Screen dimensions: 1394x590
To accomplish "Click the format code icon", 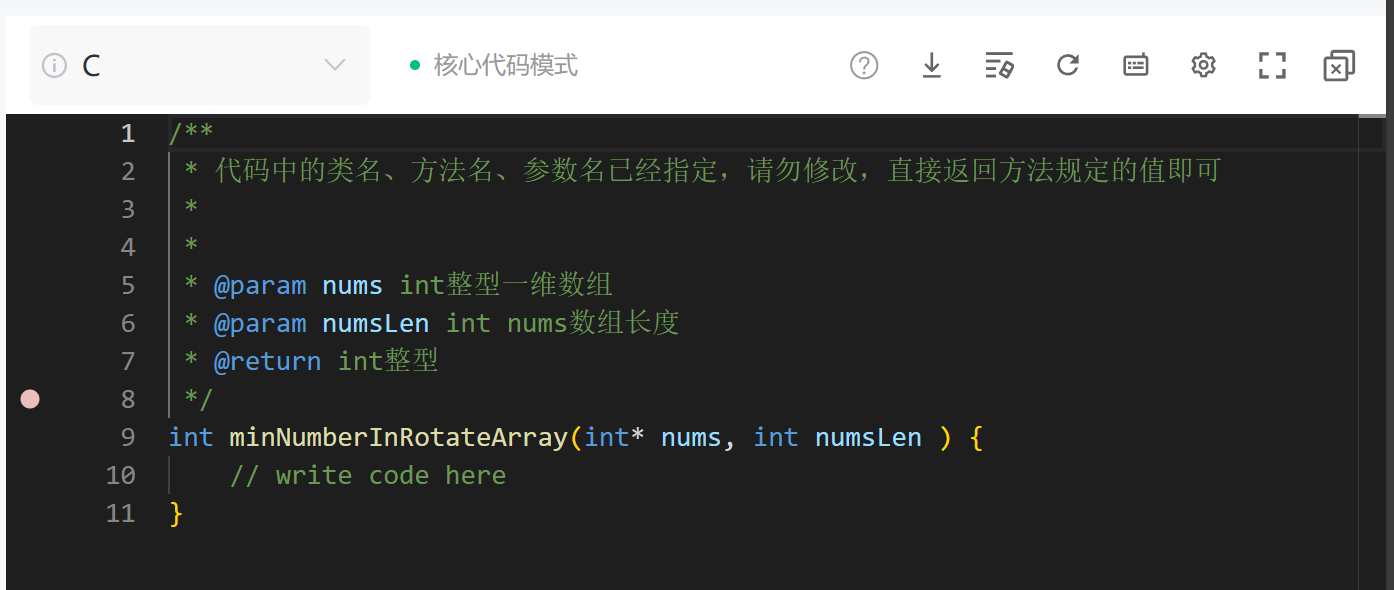I will (x=1000, y=66).
